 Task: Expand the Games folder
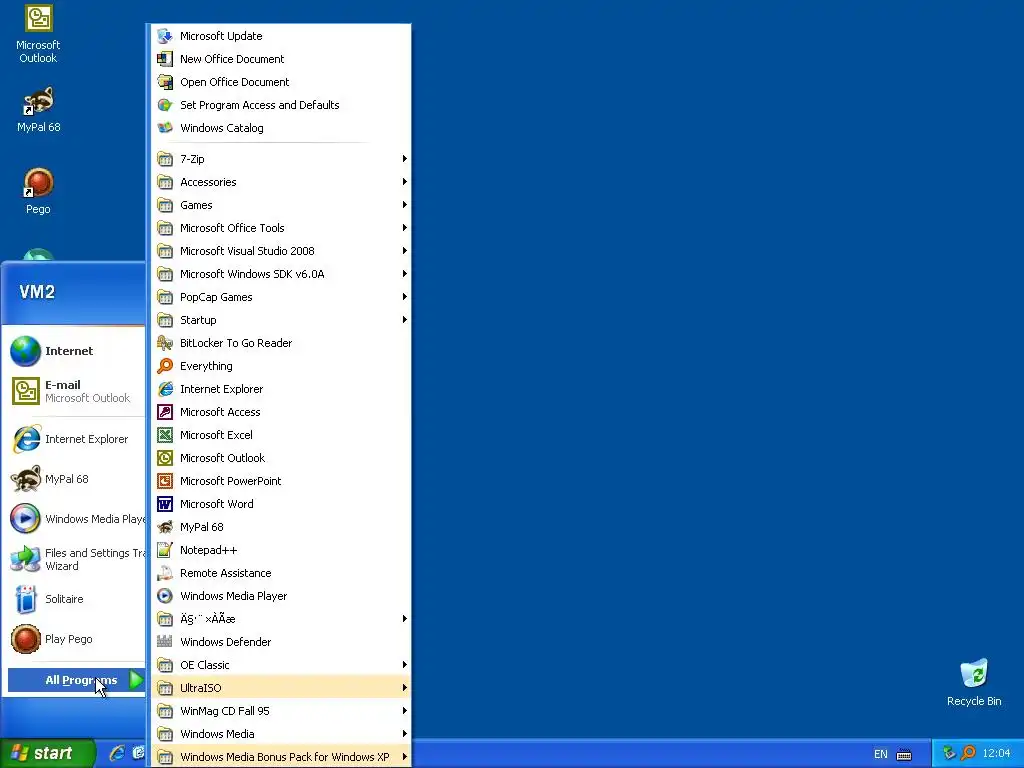click(281, 205)
